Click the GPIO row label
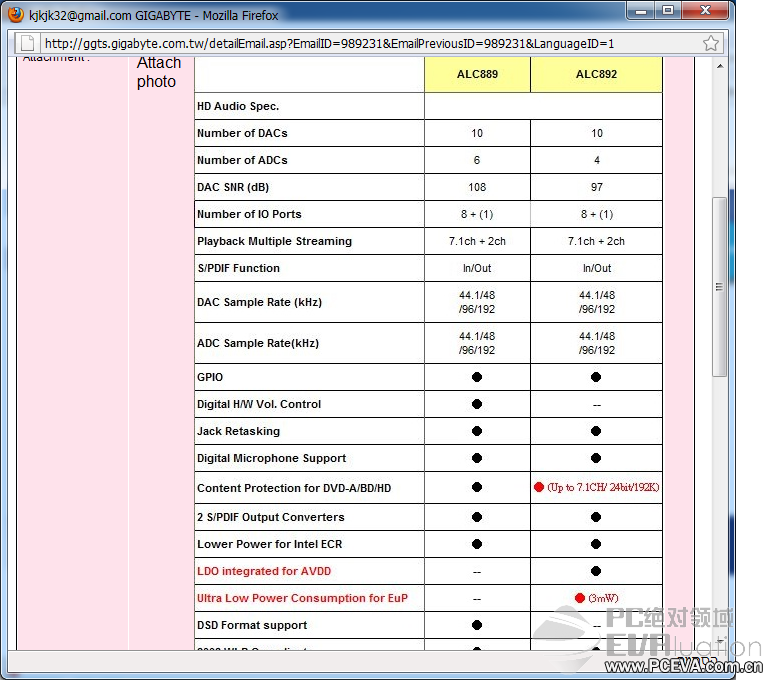Image resolution: width=768 pixels, height=680 pixels. point(210,377)
